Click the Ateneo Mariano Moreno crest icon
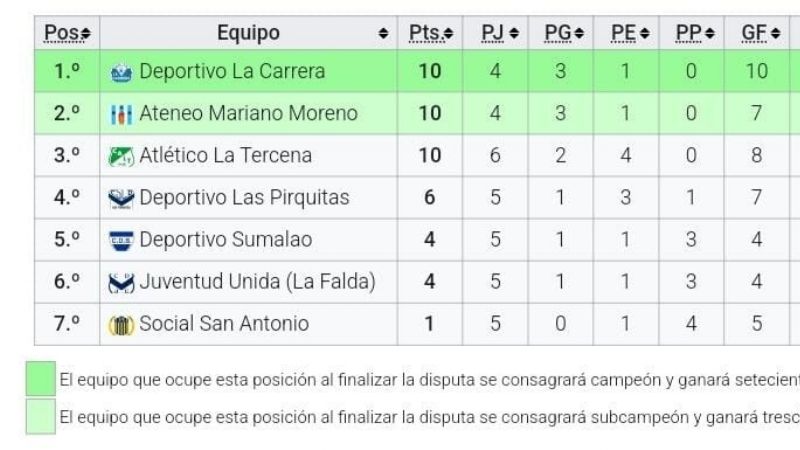This screenshot has height=450, width=800. [x=121, y=114]
